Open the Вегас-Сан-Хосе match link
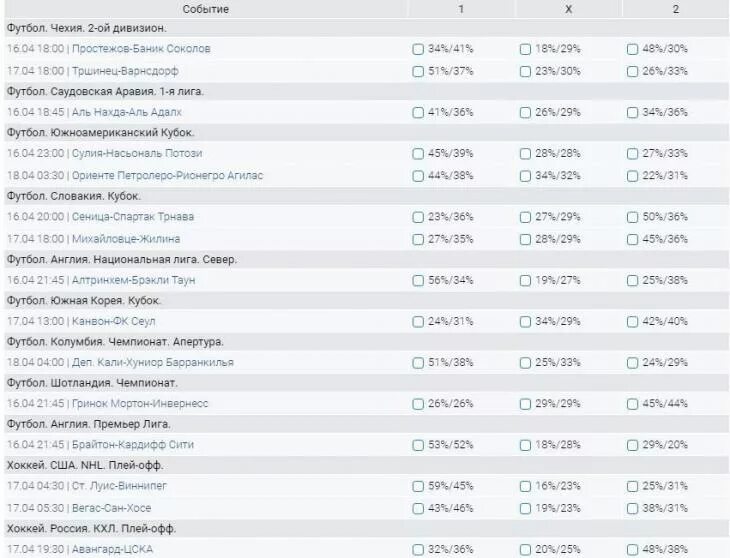Screen dimensions: 730x558 coord(126,507)
